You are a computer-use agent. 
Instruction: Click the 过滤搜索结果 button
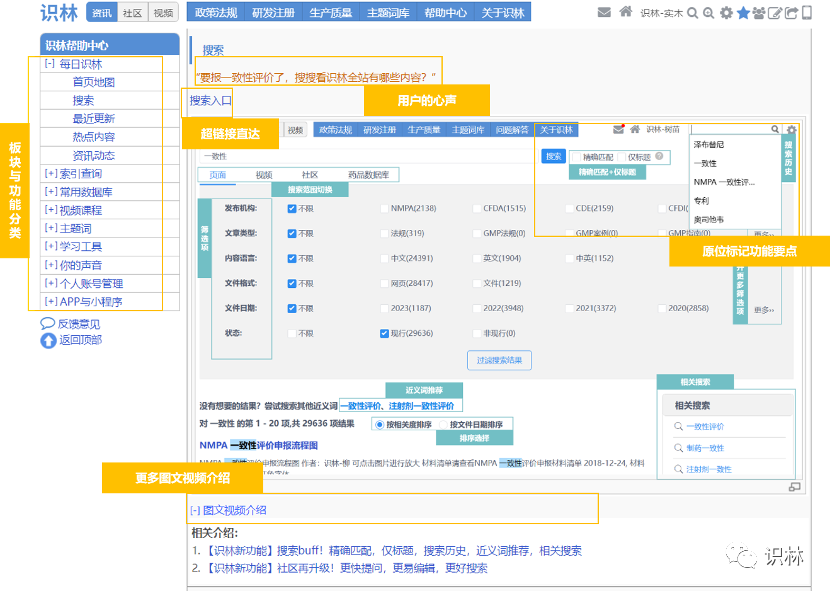pos(499,361)
